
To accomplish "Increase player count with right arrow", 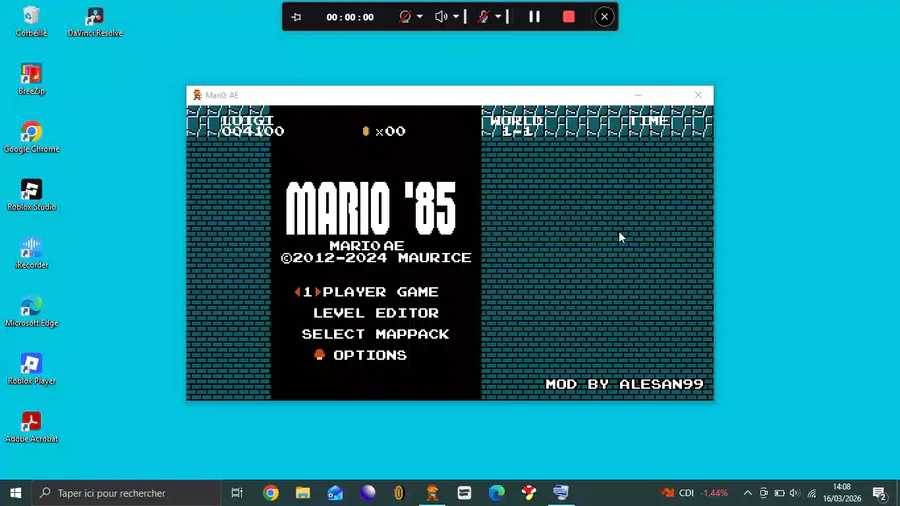I will (317, 292).
